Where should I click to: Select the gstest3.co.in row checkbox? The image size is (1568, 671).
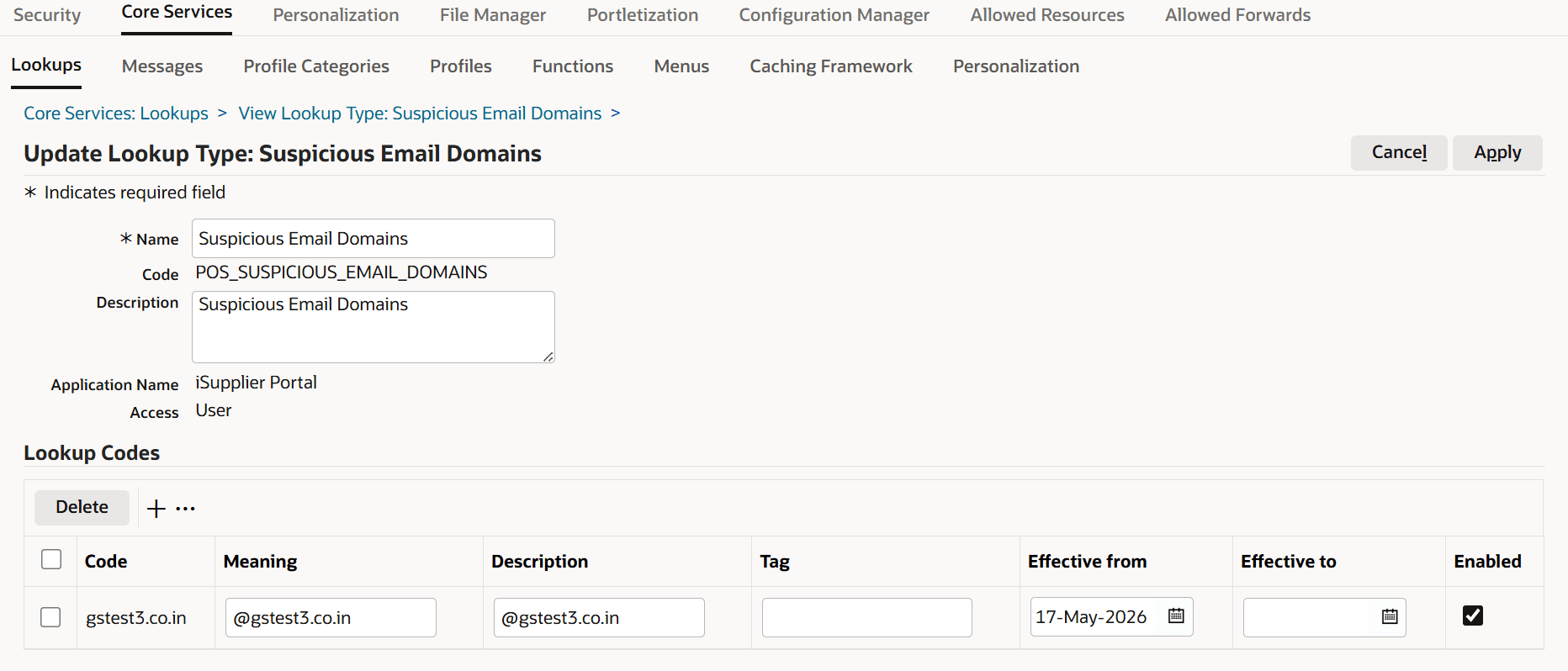click(50, 617)
